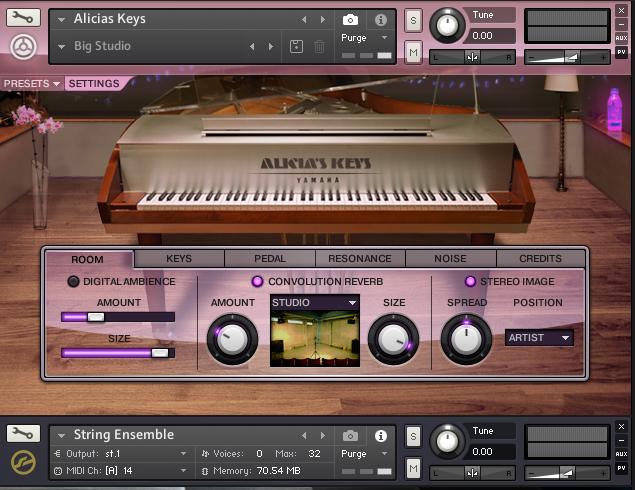Click the Convolution Reverb AMOUNT knob
This screenshot has width=635, height=490.
(232, 339)
